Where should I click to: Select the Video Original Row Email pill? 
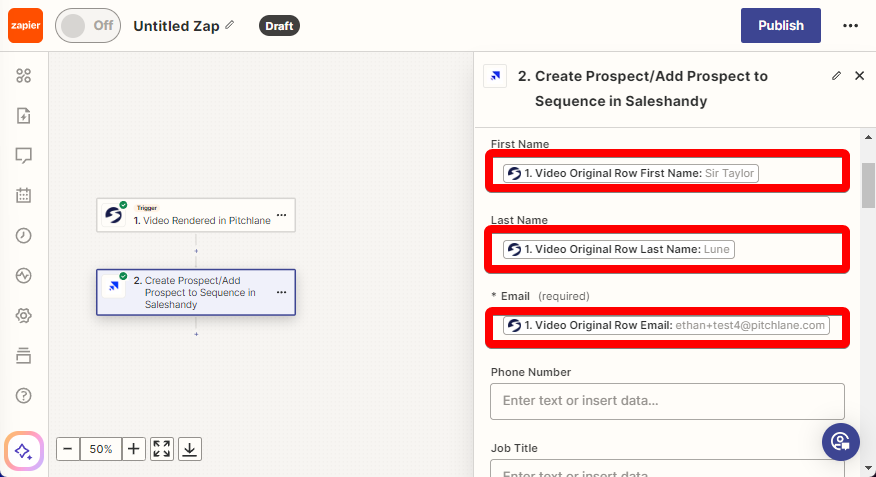[x=666, y=325]
